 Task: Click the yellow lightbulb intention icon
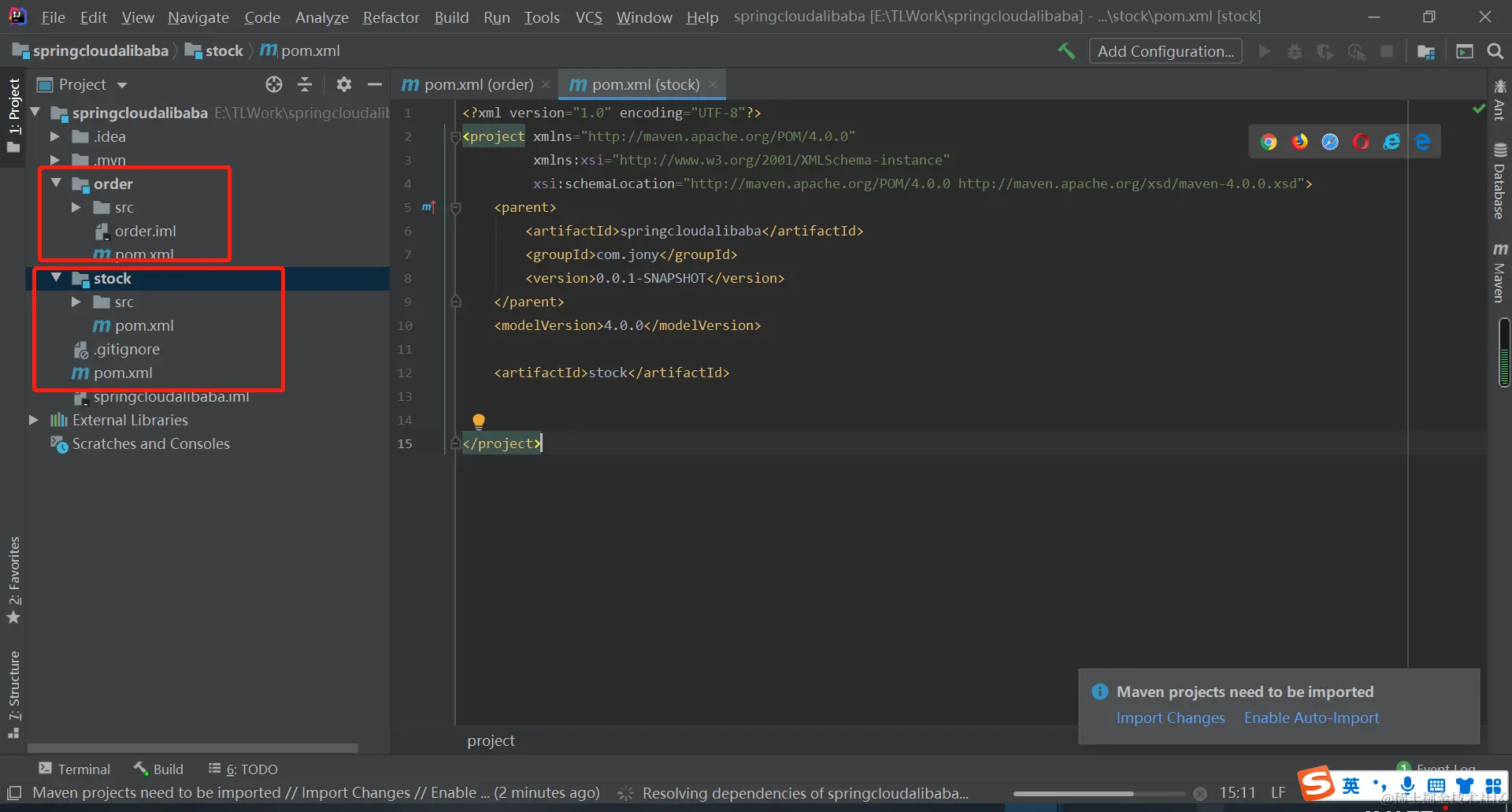point(479,421)
